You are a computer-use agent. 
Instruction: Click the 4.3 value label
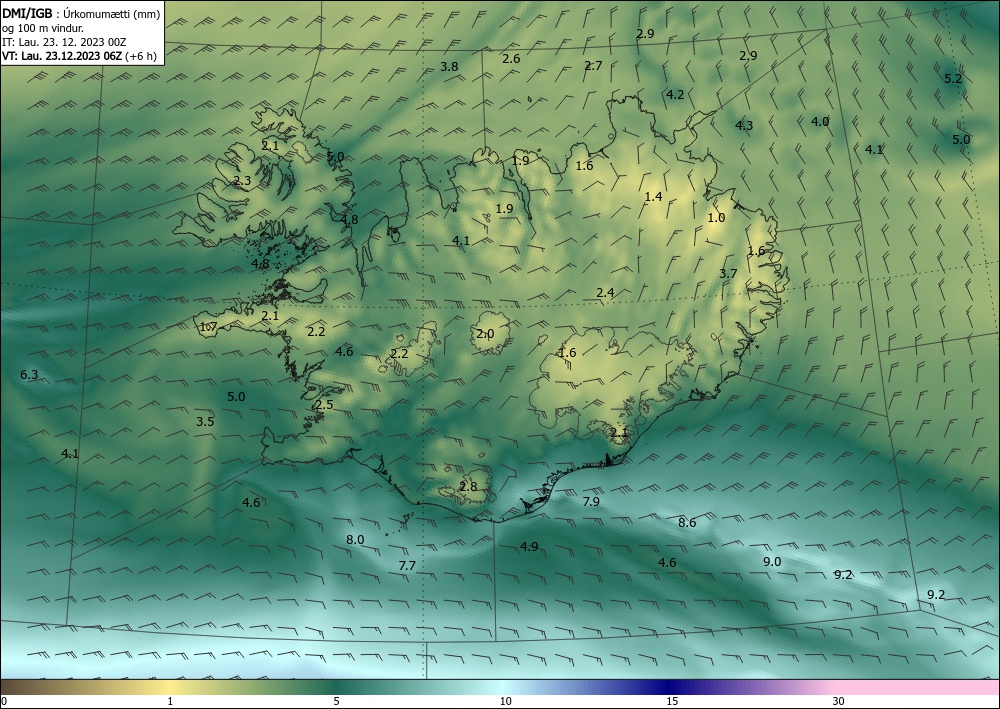point(744,126)
